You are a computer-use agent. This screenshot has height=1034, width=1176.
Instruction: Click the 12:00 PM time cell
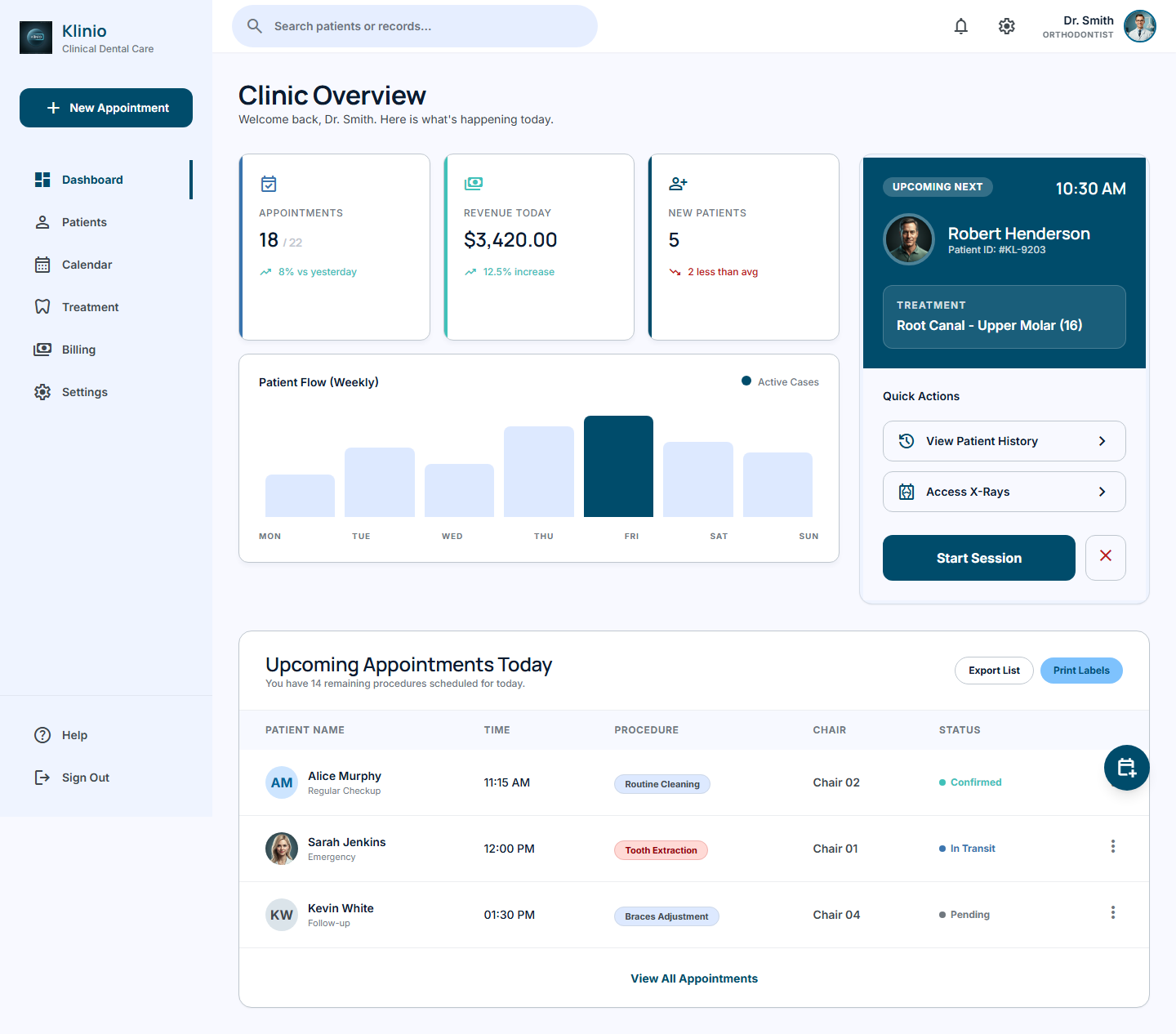pyautogui.click(x=509, y=849)
